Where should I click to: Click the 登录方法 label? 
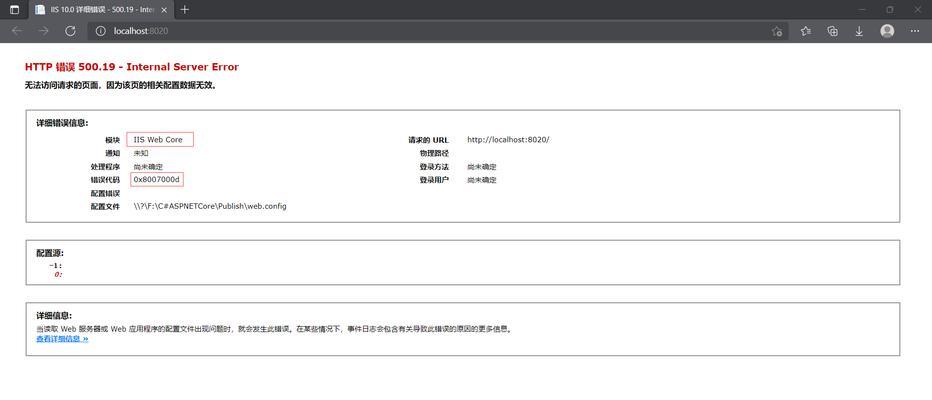tap(434, 167)
